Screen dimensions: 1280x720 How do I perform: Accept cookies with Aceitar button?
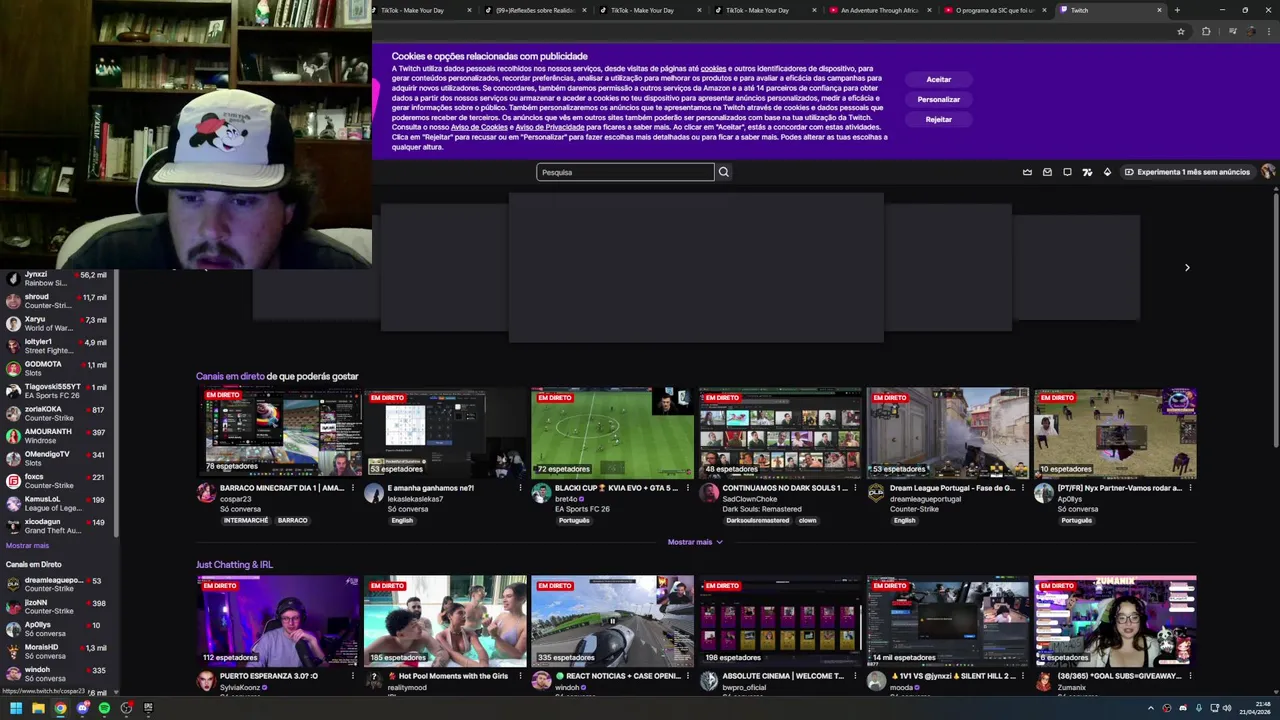click(939, 79)
